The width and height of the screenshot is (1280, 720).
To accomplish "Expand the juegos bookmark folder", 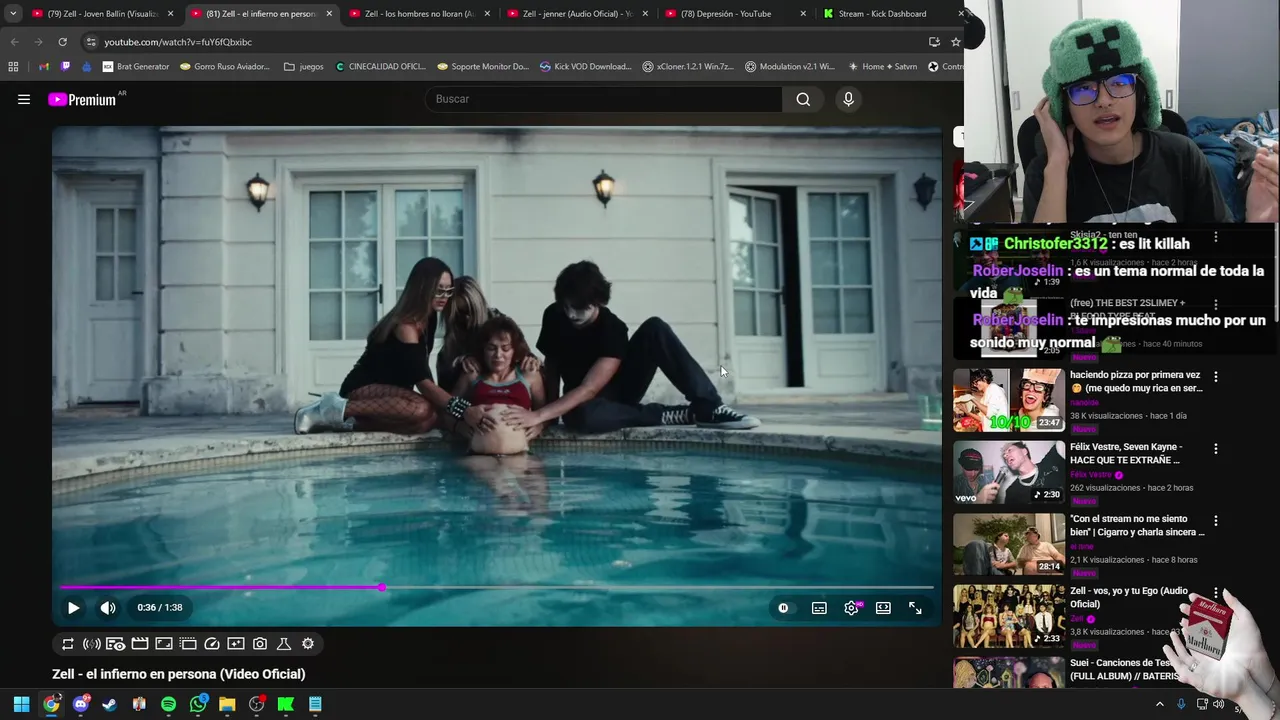I will pyautogui.click(x=304, y=67).
